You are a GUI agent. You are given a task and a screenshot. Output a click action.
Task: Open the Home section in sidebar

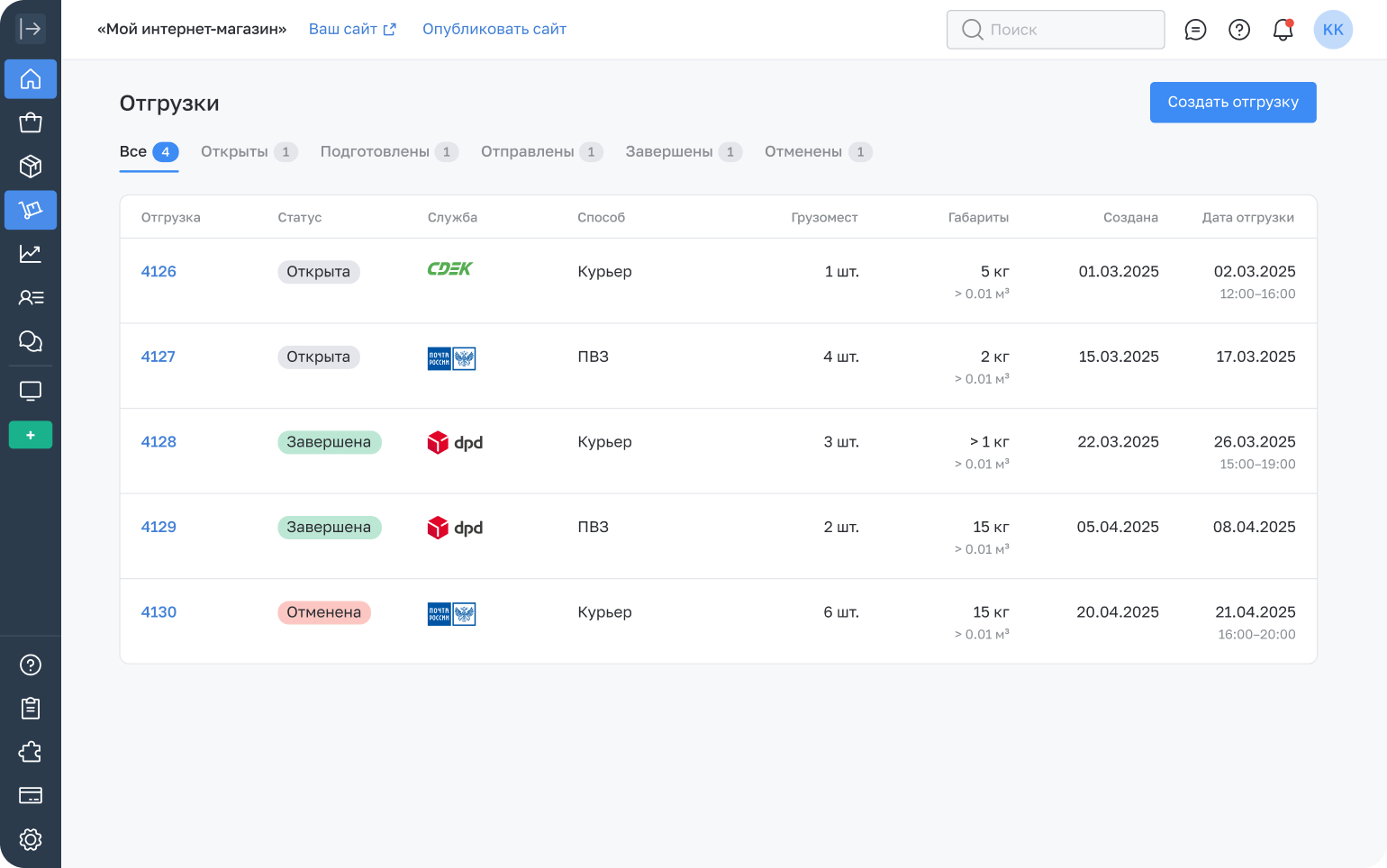[31, 79]
